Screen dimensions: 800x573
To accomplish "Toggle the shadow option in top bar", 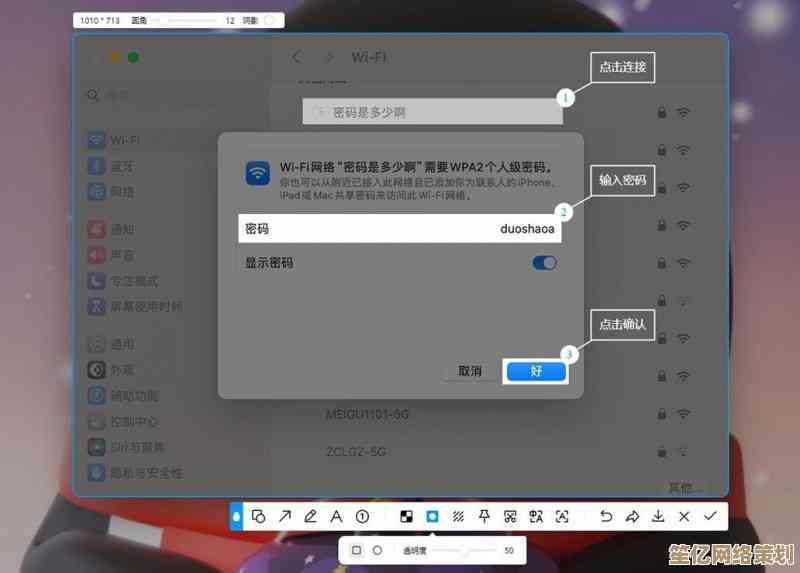I will [x=269, y=20].
